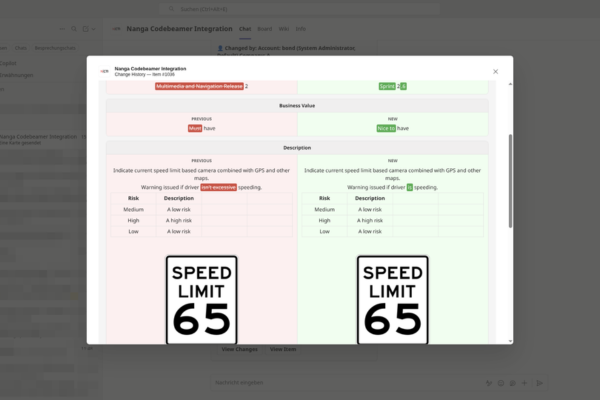Click the 'Risk' column header in previous table
600x400 pixels.
click(x=134, y=198)
